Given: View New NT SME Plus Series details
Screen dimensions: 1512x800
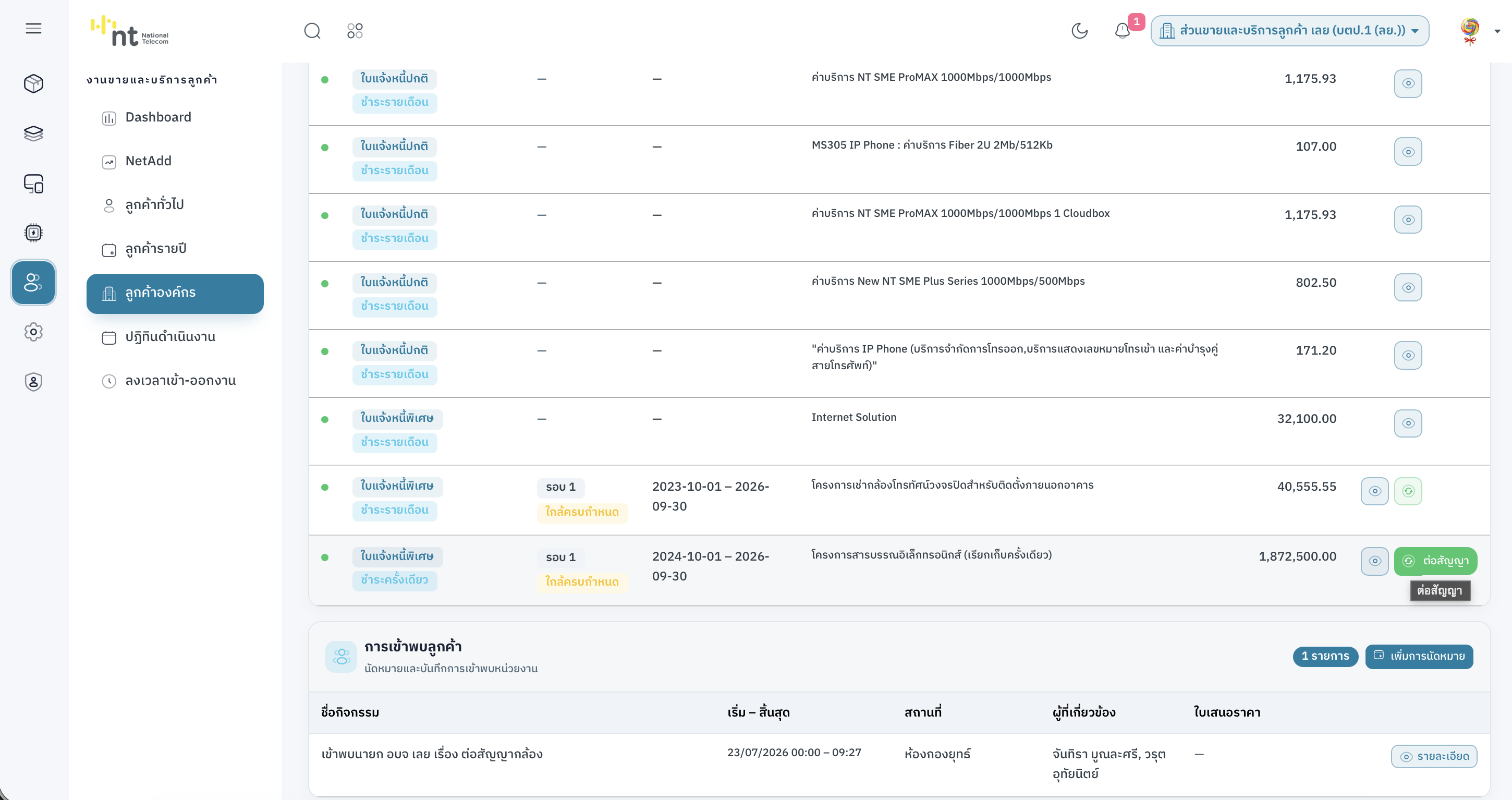Looking at the screenshot, I should (x=1408, y=287).
